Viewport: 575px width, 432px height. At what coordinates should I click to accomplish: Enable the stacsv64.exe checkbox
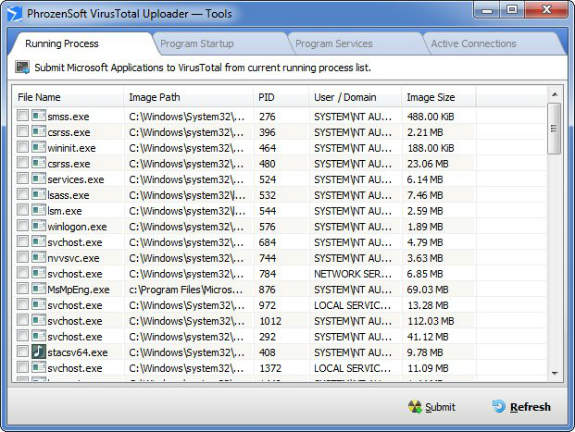(x=22, y=352)
